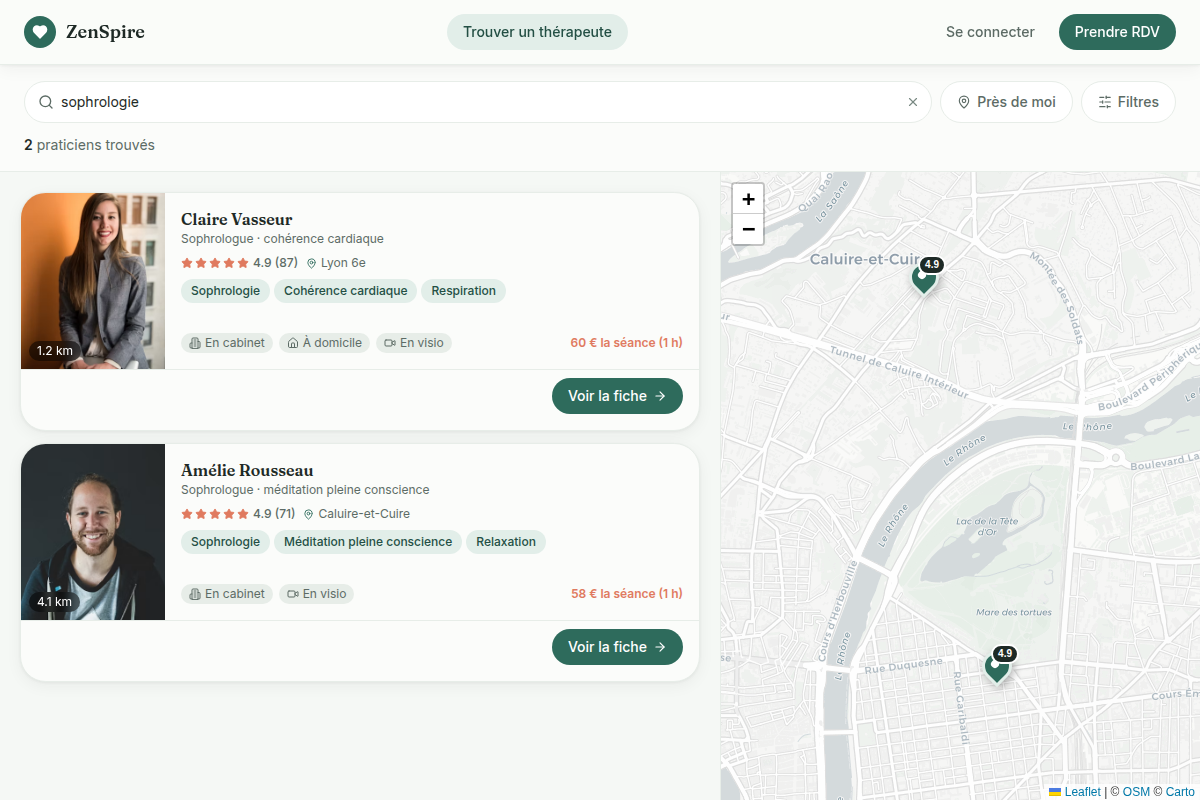The image size is (1200, 800).
Task: Click the 2 praticiens trouvés count
Action: (89, 145)
